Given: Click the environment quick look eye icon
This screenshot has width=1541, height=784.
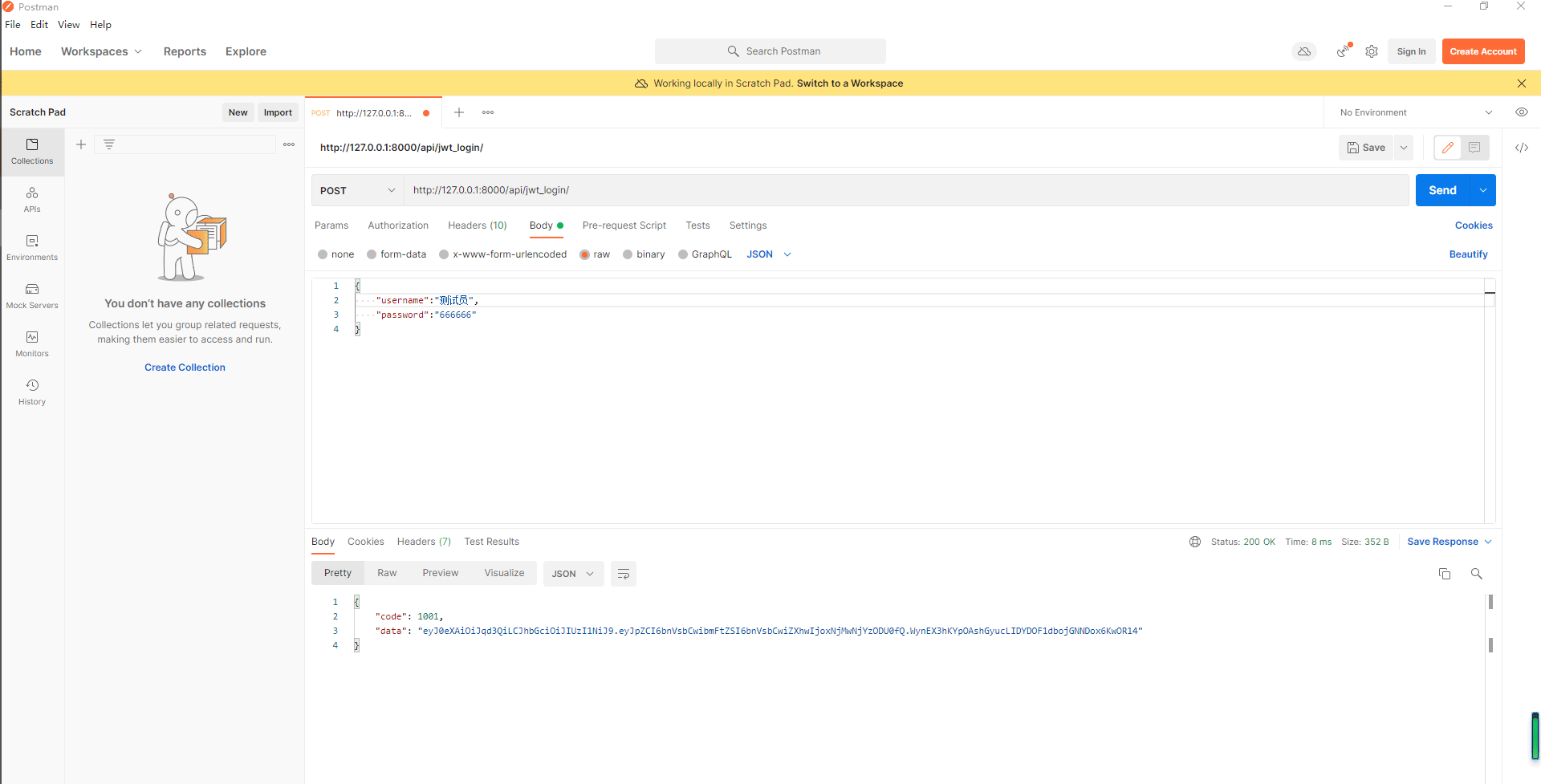Looking at the screenshot, I should [x=1522, y=112].
